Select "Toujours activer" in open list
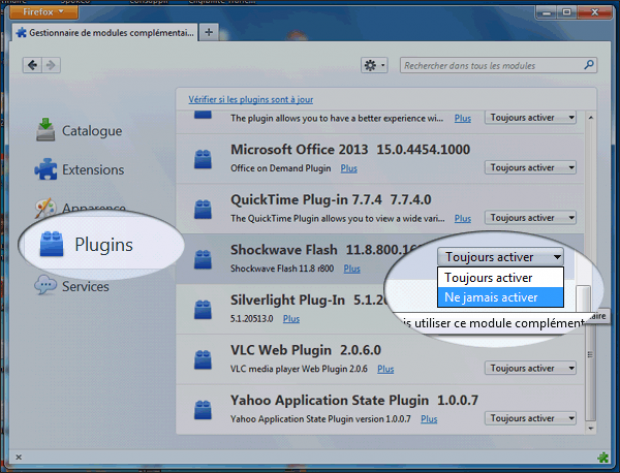 pyautogui.click(x=500, y=278)
